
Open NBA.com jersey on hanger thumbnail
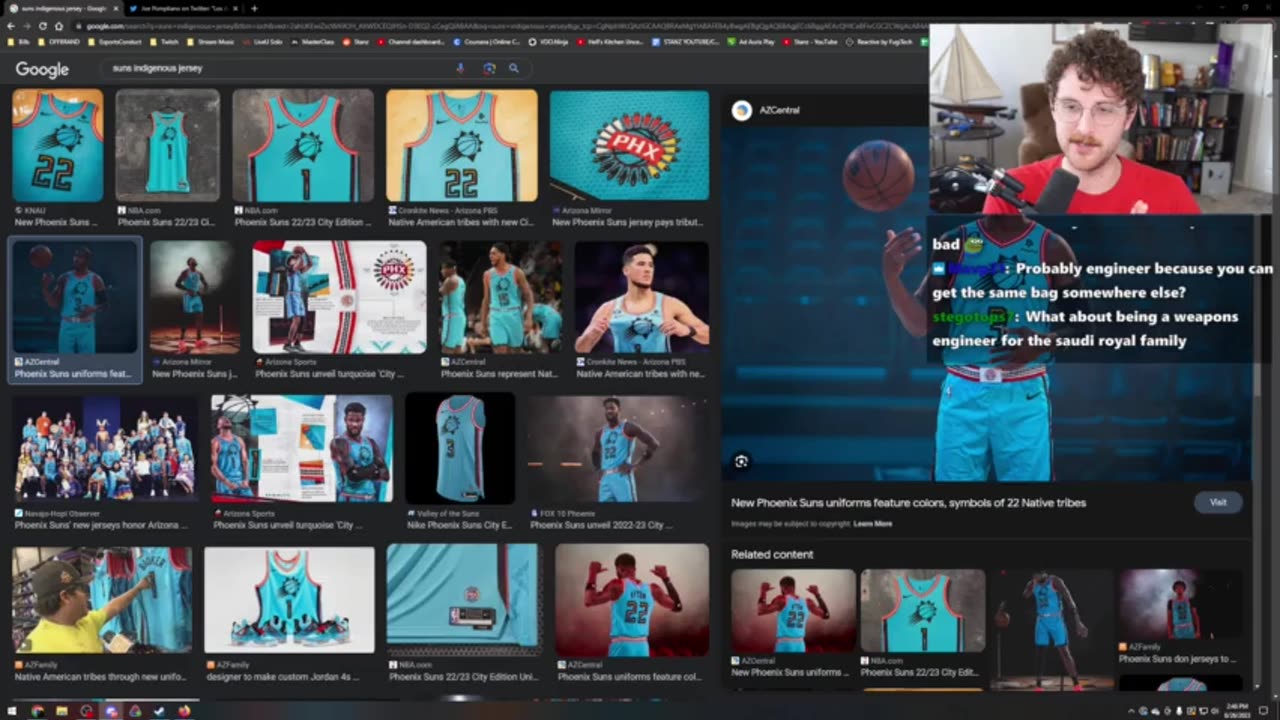click(167, 146)
